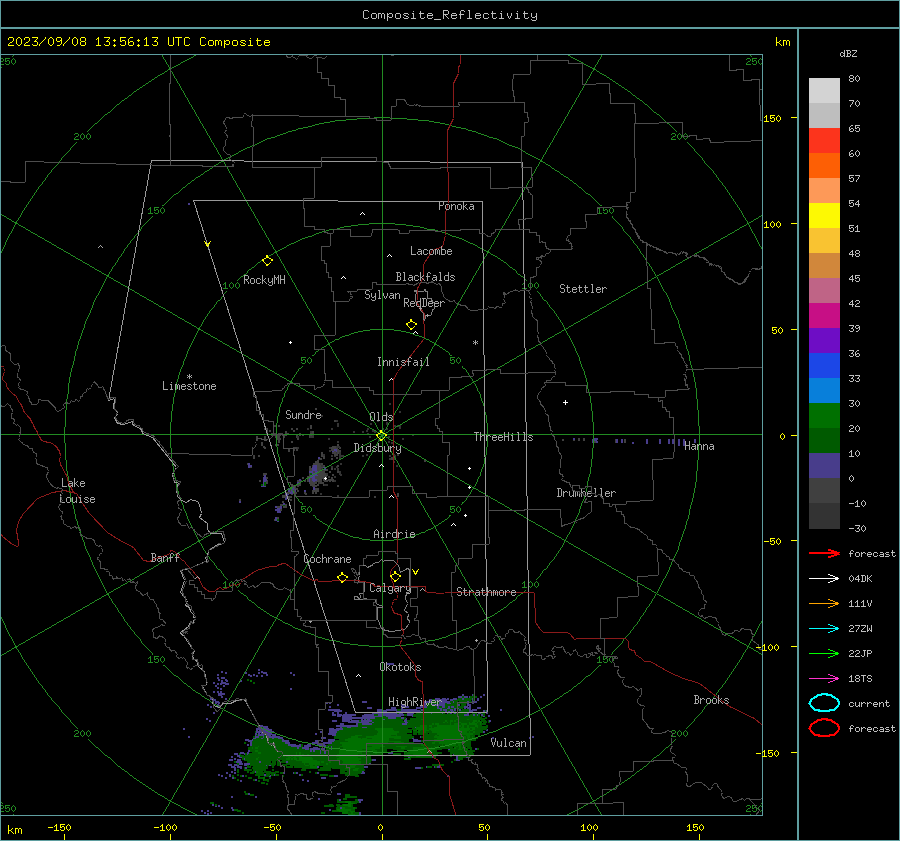This screenshot has width=900, height=841.
Task: Click the red forecast arrow legend icon
Action: click(x=824, y=553)
